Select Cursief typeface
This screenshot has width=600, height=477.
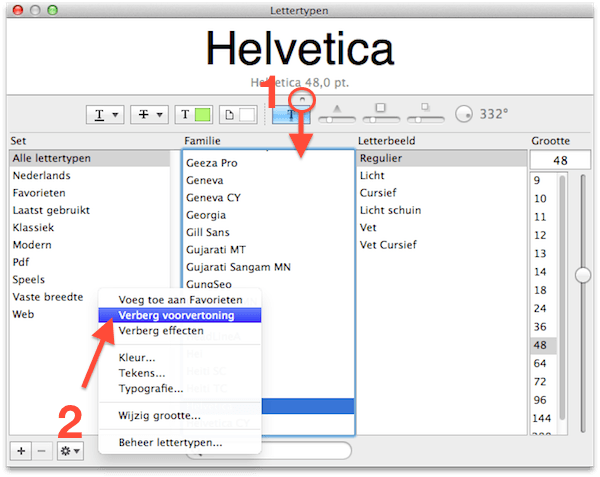tap(442, 193)
